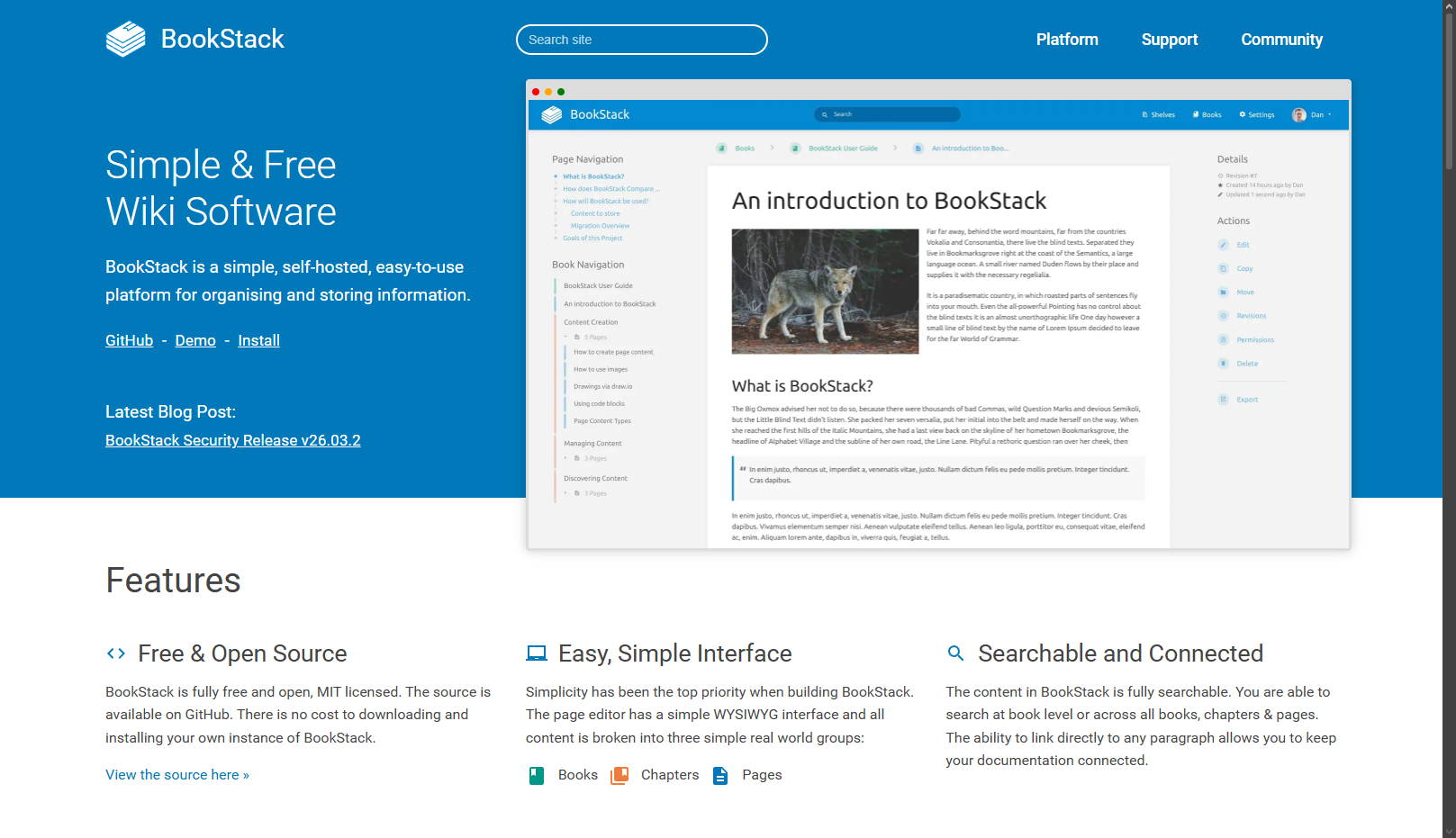Click the orange Chapters icon
Image resolution: width=1456 pixels, height=838 pixels.
pos(619,775)
